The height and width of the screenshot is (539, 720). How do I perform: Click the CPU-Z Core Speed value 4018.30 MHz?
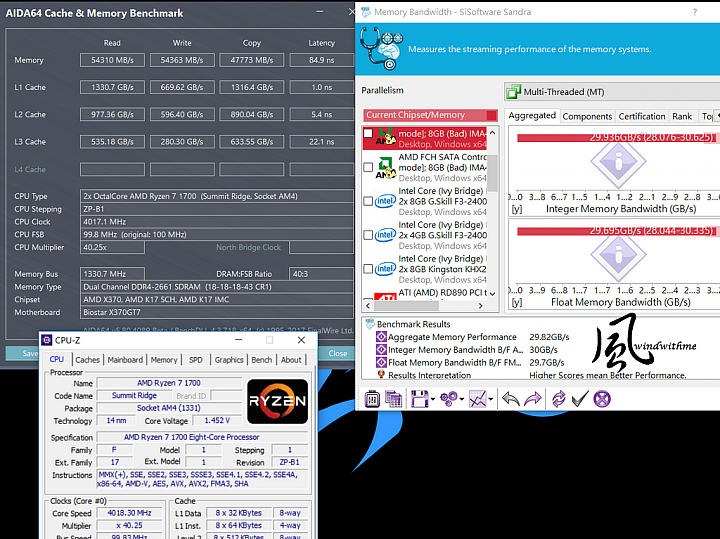coord(129,513)
